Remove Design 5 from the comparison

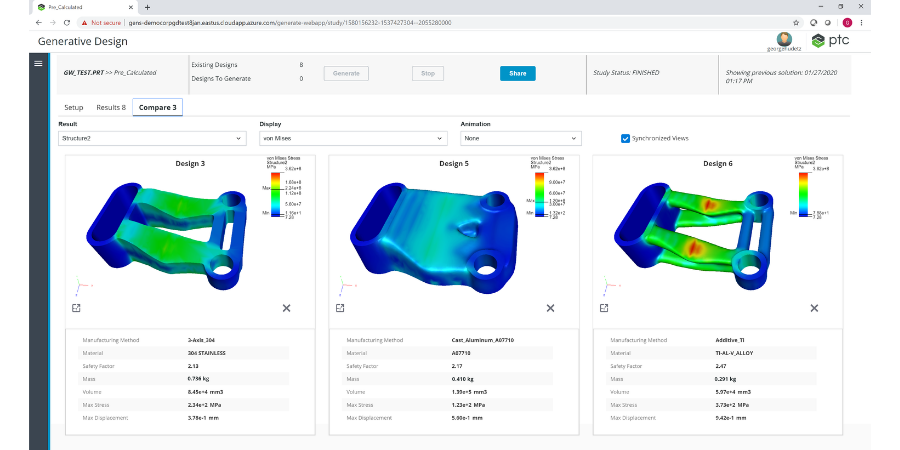551,307
